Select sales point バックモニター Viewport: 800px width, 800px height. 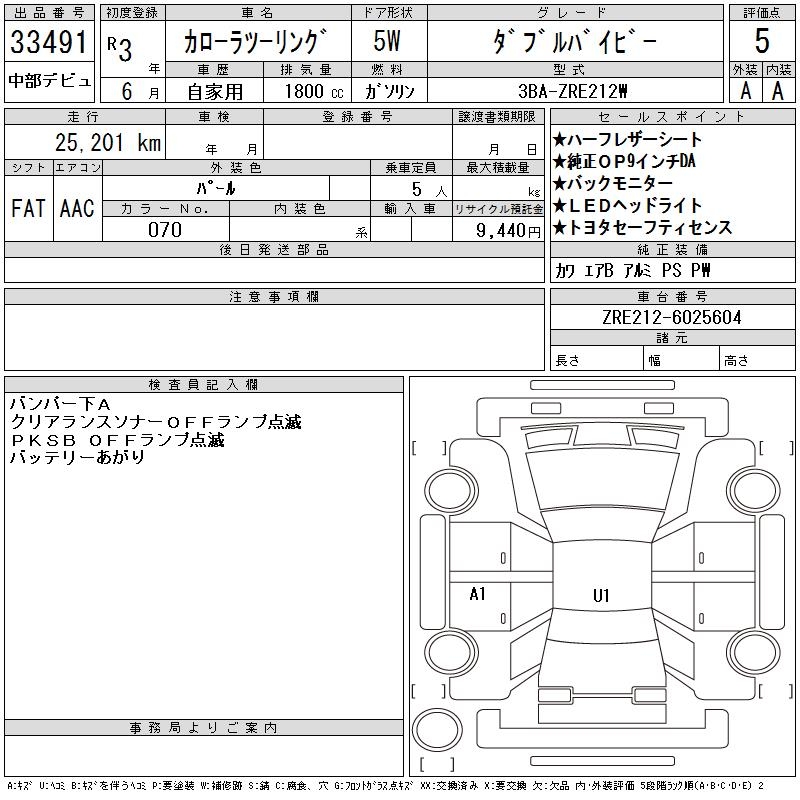[613, 183]
